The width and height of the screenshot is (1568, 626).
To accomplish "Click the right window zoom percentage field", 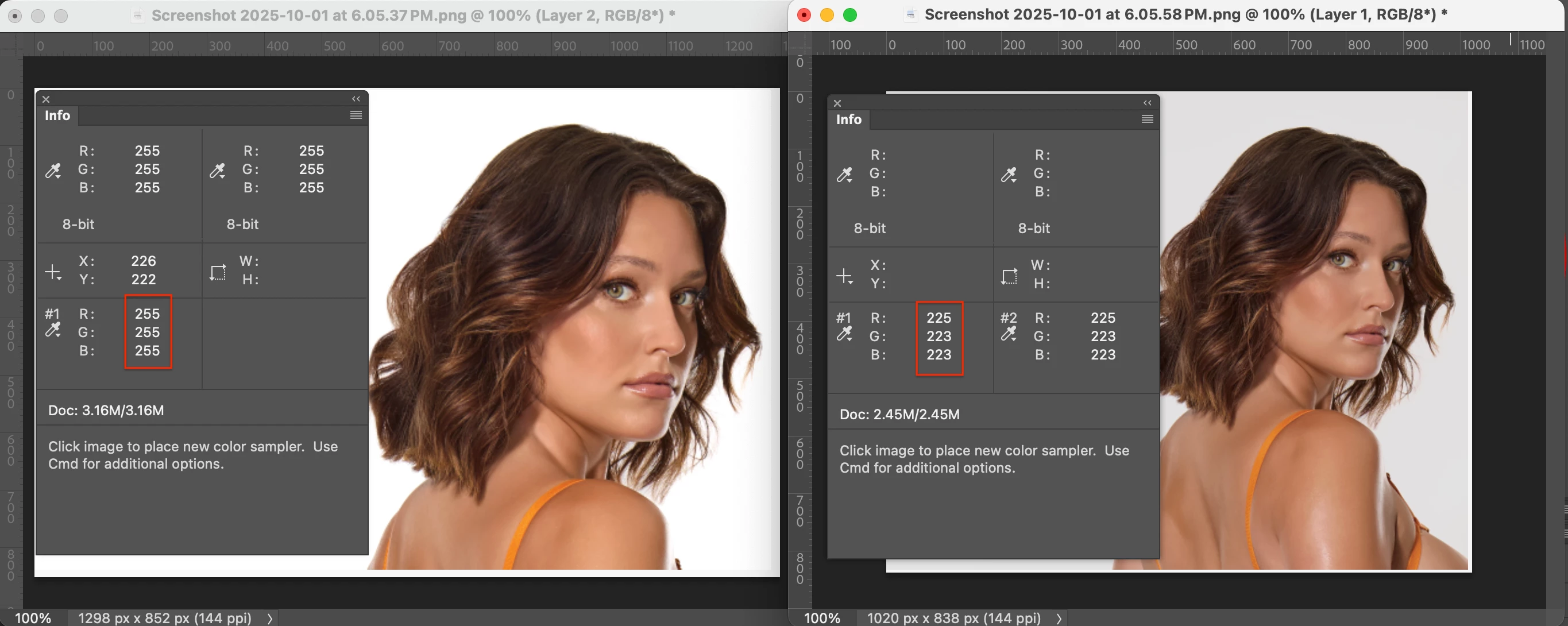I will [821, 618].
